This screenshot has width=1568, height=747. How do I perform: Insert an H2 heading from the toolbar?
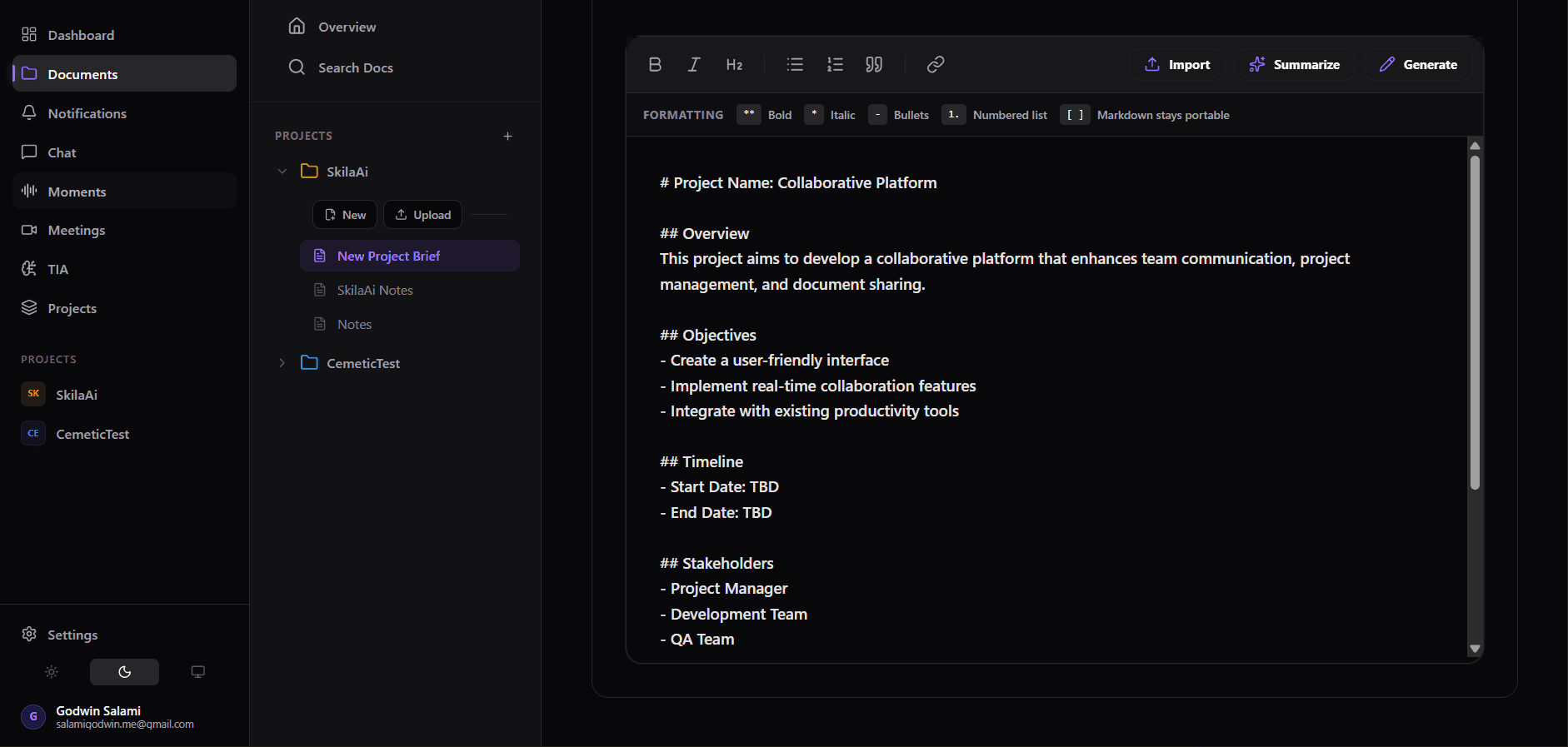[734, 65]
